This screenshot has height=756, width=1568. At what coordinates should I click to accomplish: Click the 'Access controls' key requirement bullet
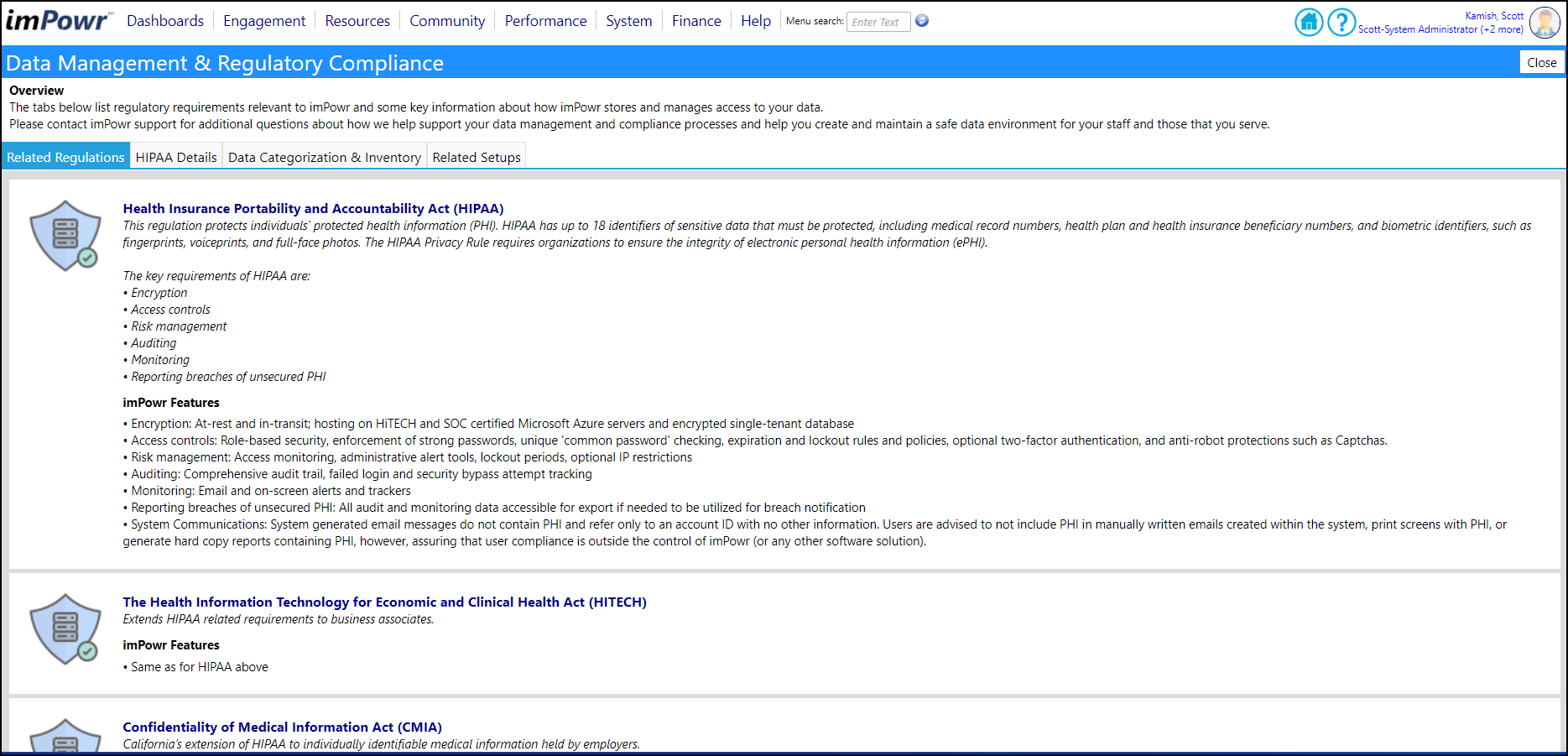[x=167, y=310]
